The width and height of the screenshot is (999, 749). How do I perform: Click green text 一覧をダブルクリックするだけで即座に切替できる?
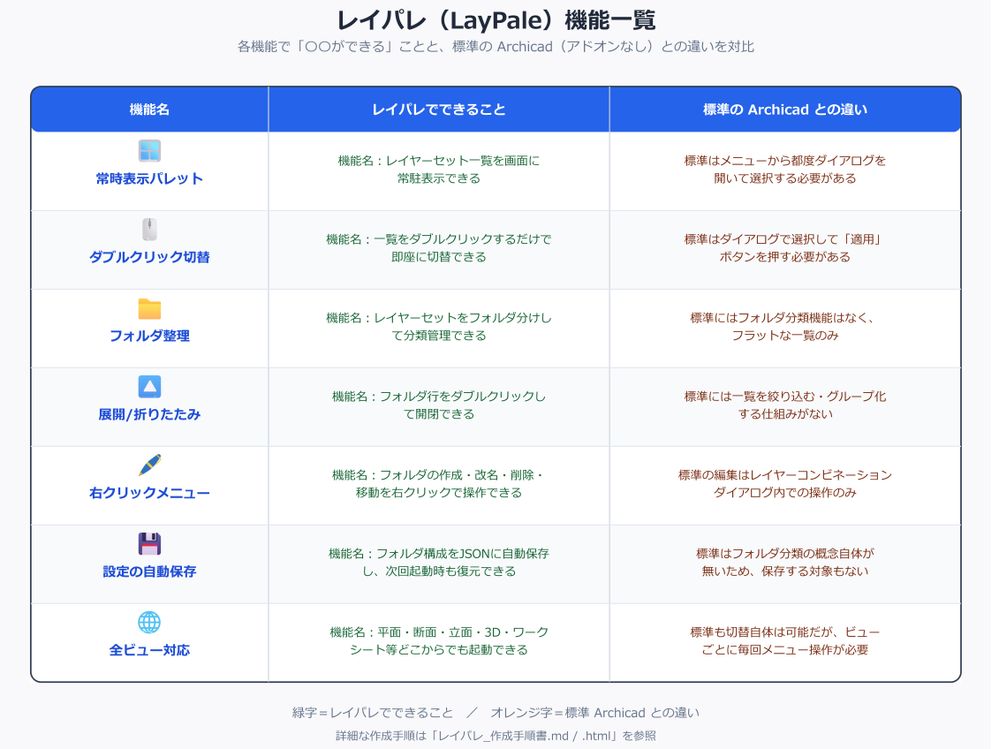(x=439, y=248)
